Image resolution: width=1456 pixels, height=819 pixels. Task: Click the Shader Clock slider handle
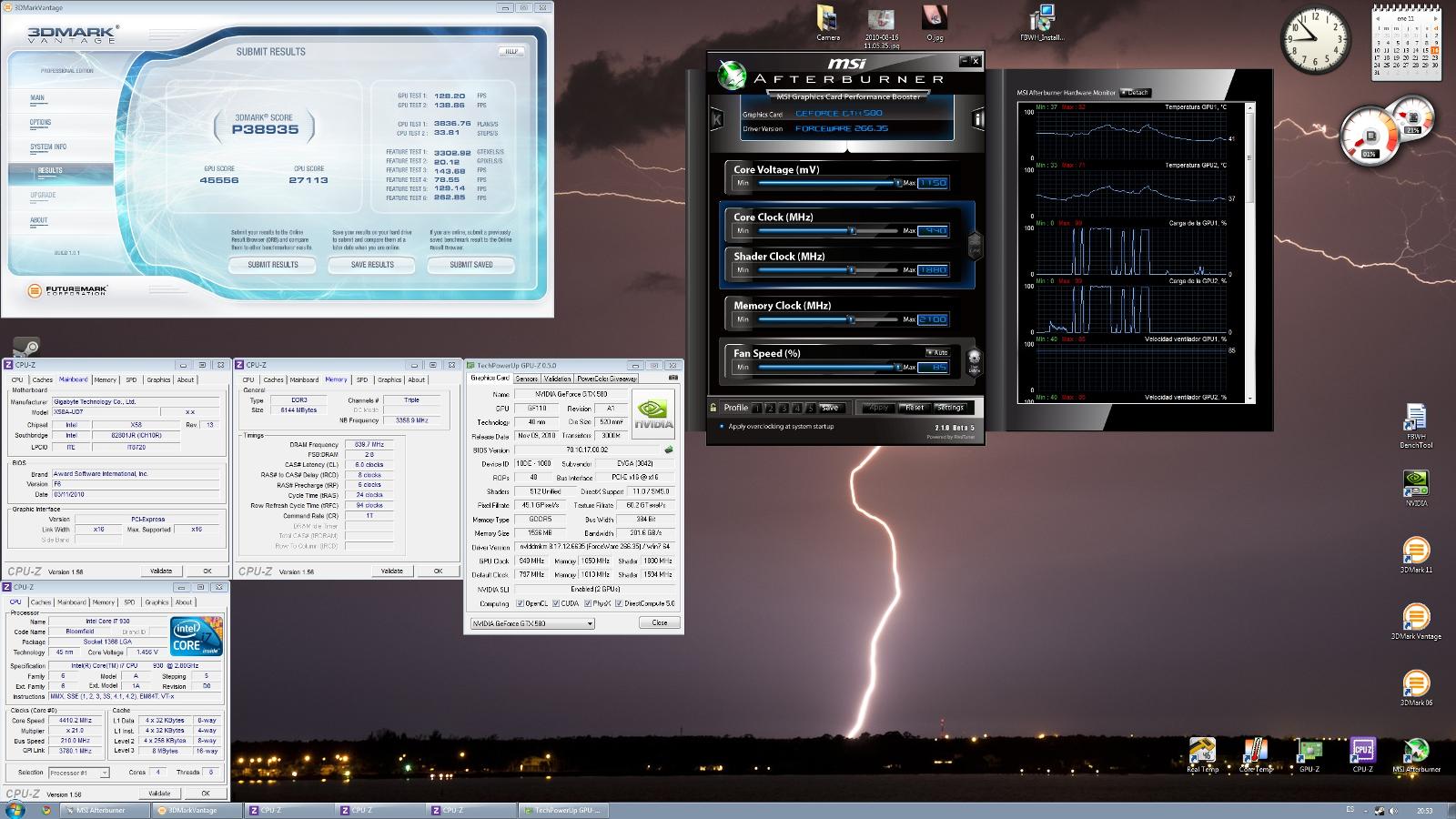(852, 270)
